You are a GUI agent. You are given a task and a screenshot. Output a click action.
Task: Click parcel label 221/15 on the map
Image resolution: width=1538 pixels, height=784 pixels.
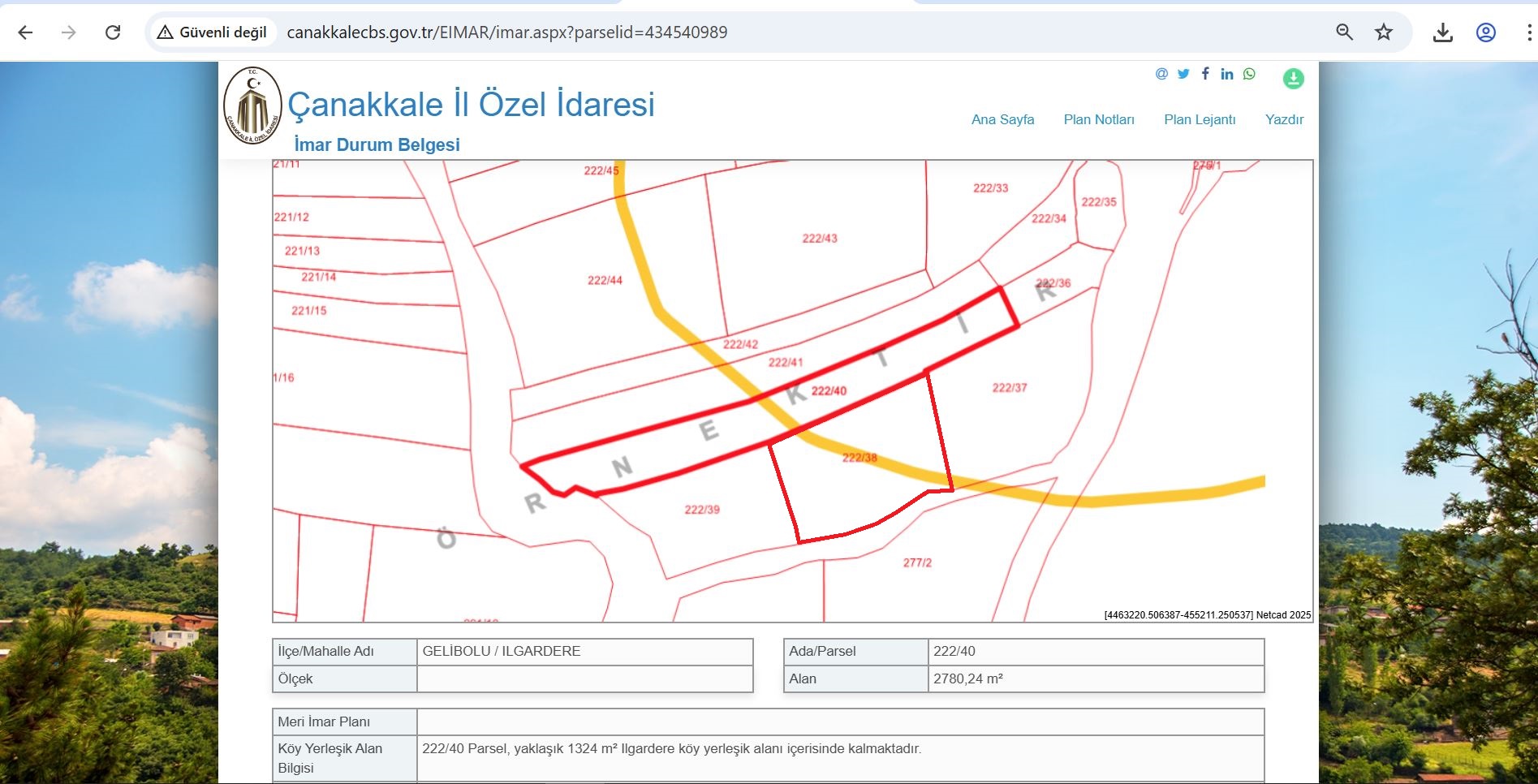click(x=308, y=311)
